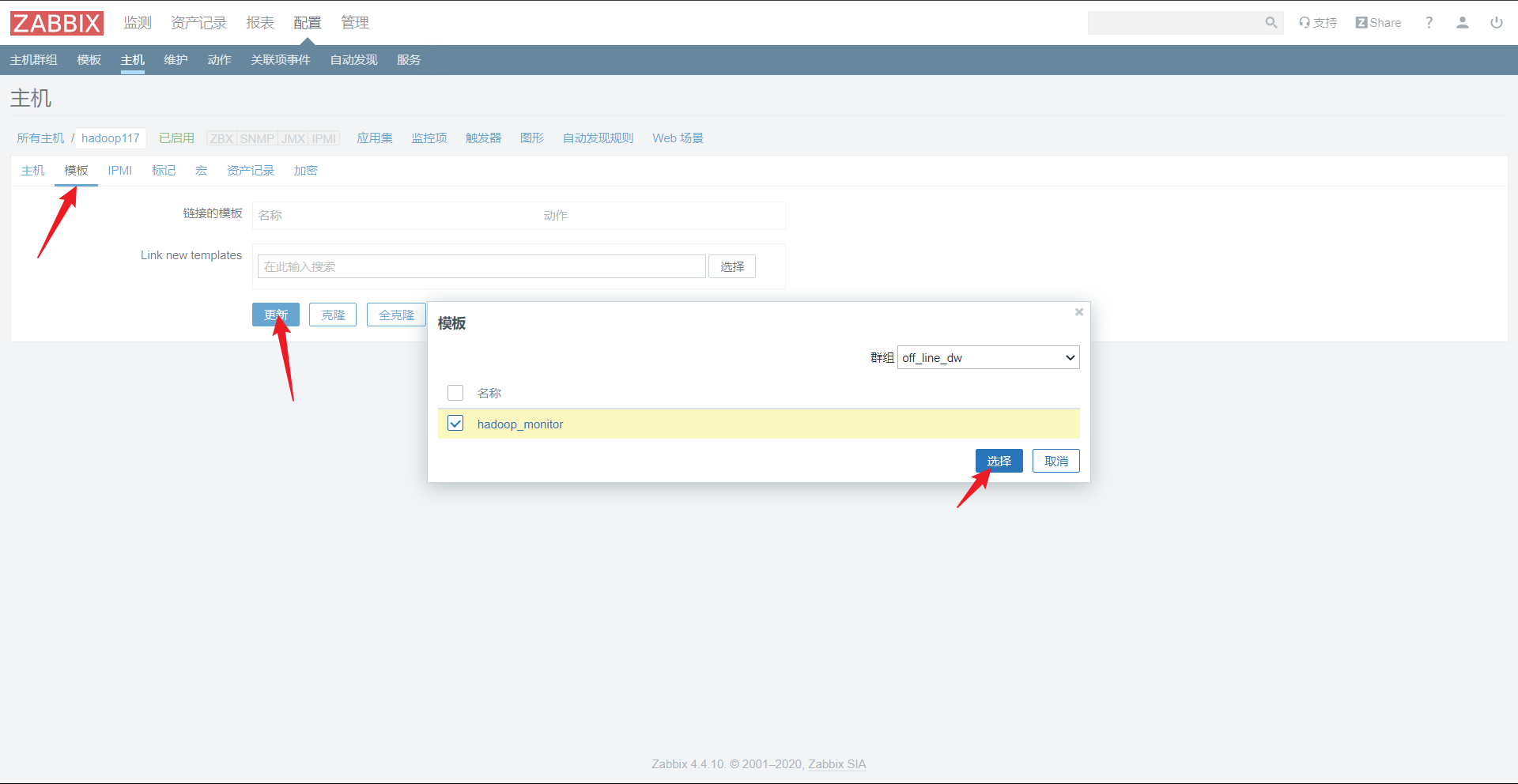Uncheck the hadoop_monitor checkbox

[455, 424]
